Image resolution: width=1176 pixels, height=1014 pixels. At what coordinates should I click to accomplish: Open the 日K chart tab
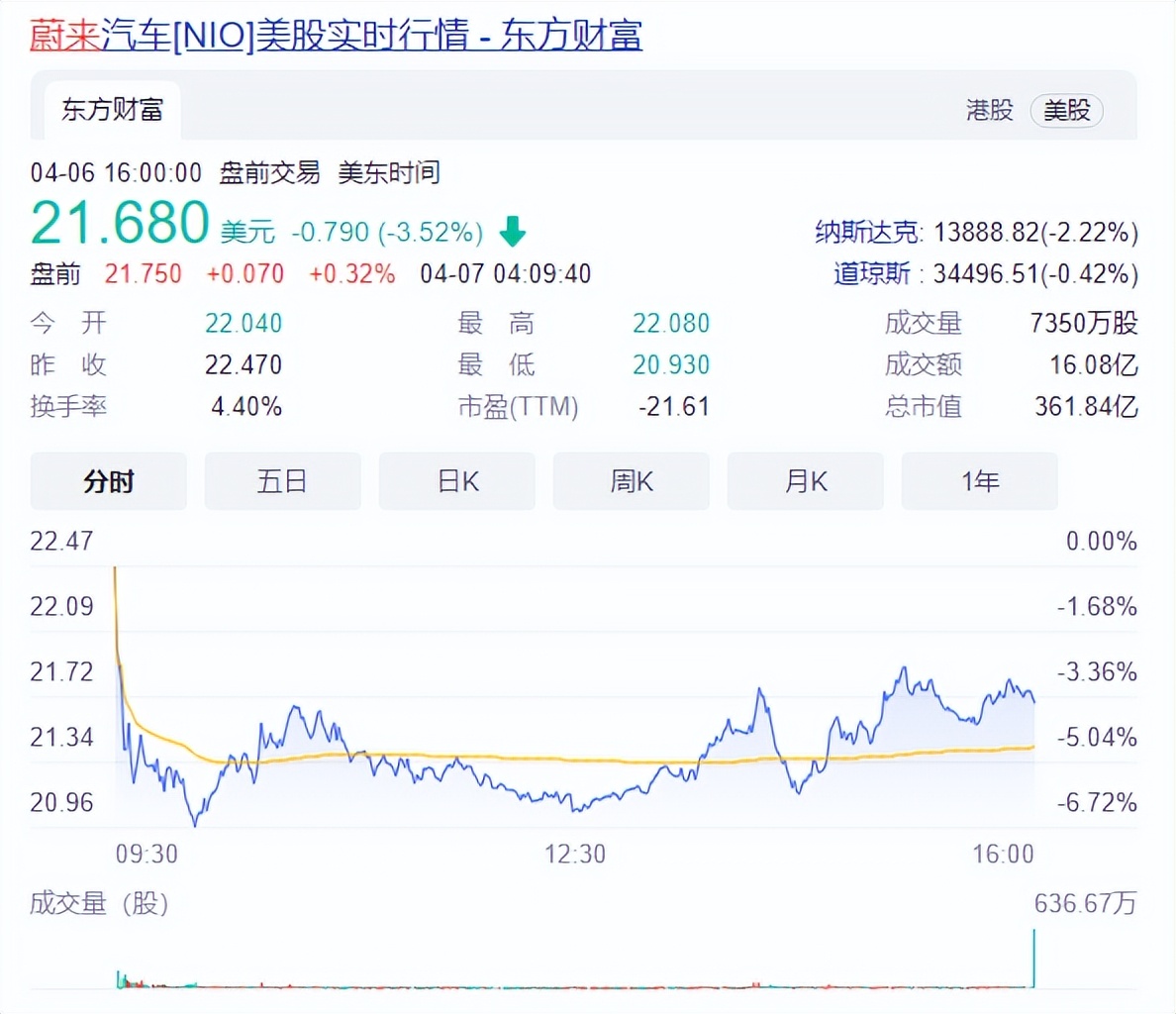coord(456,480)
